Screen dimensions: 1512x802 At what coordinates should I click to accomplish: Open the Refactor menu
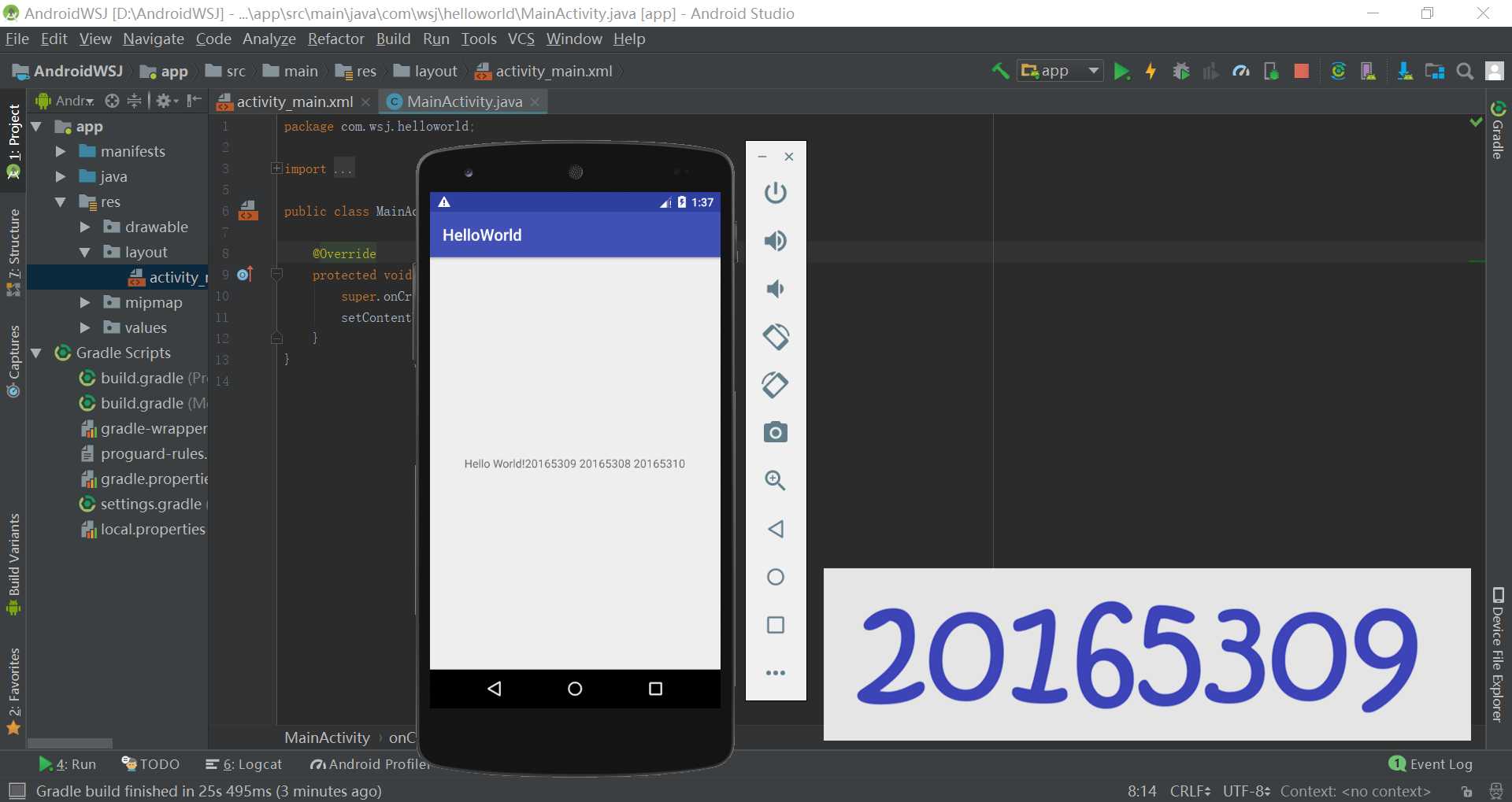335,39
